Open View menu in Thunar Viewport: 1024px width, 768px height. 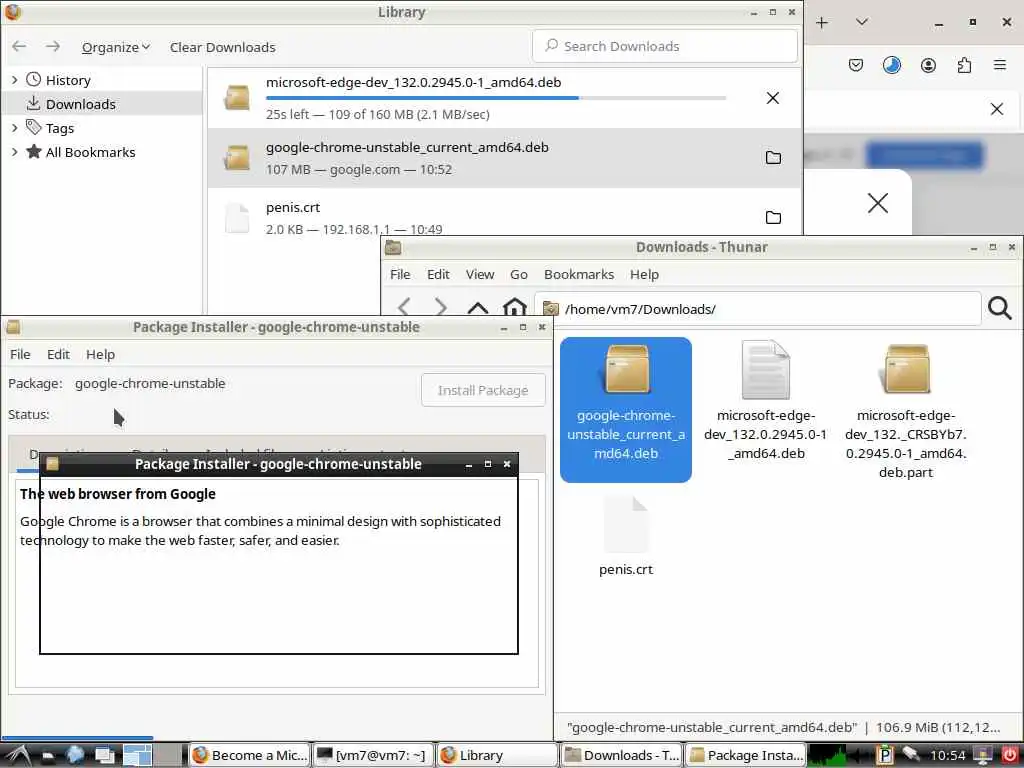click(480, 274)
